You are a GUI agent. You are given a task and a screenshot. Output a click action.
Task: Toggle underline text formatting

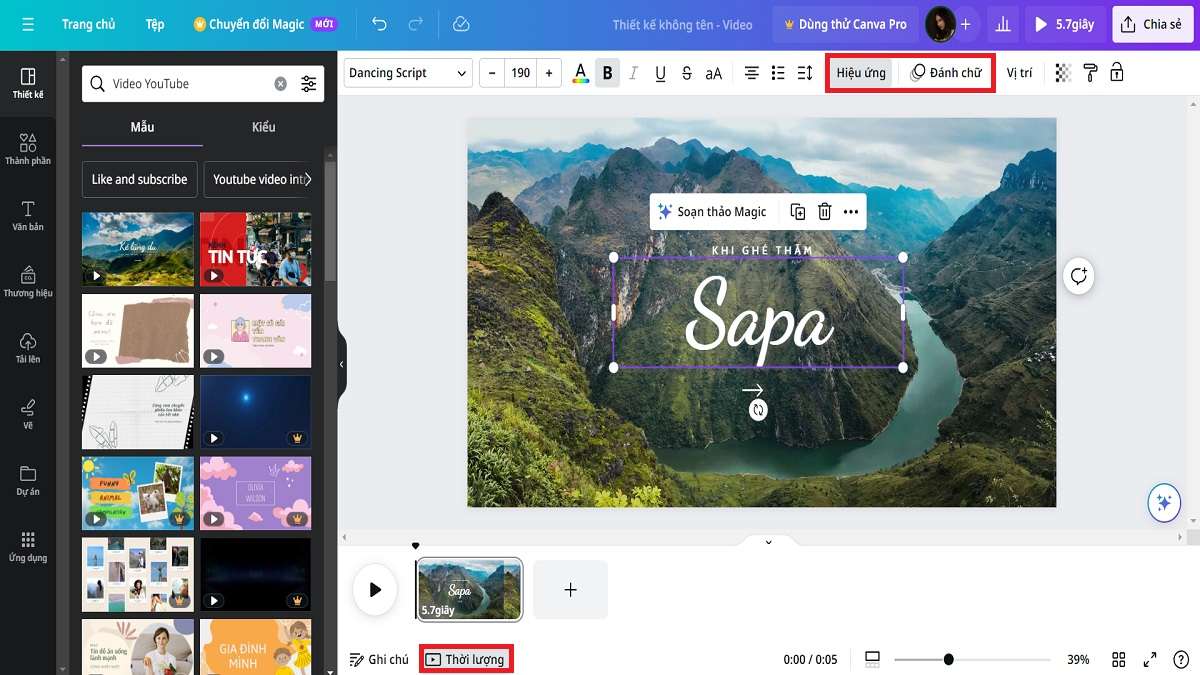pos(660,73)
